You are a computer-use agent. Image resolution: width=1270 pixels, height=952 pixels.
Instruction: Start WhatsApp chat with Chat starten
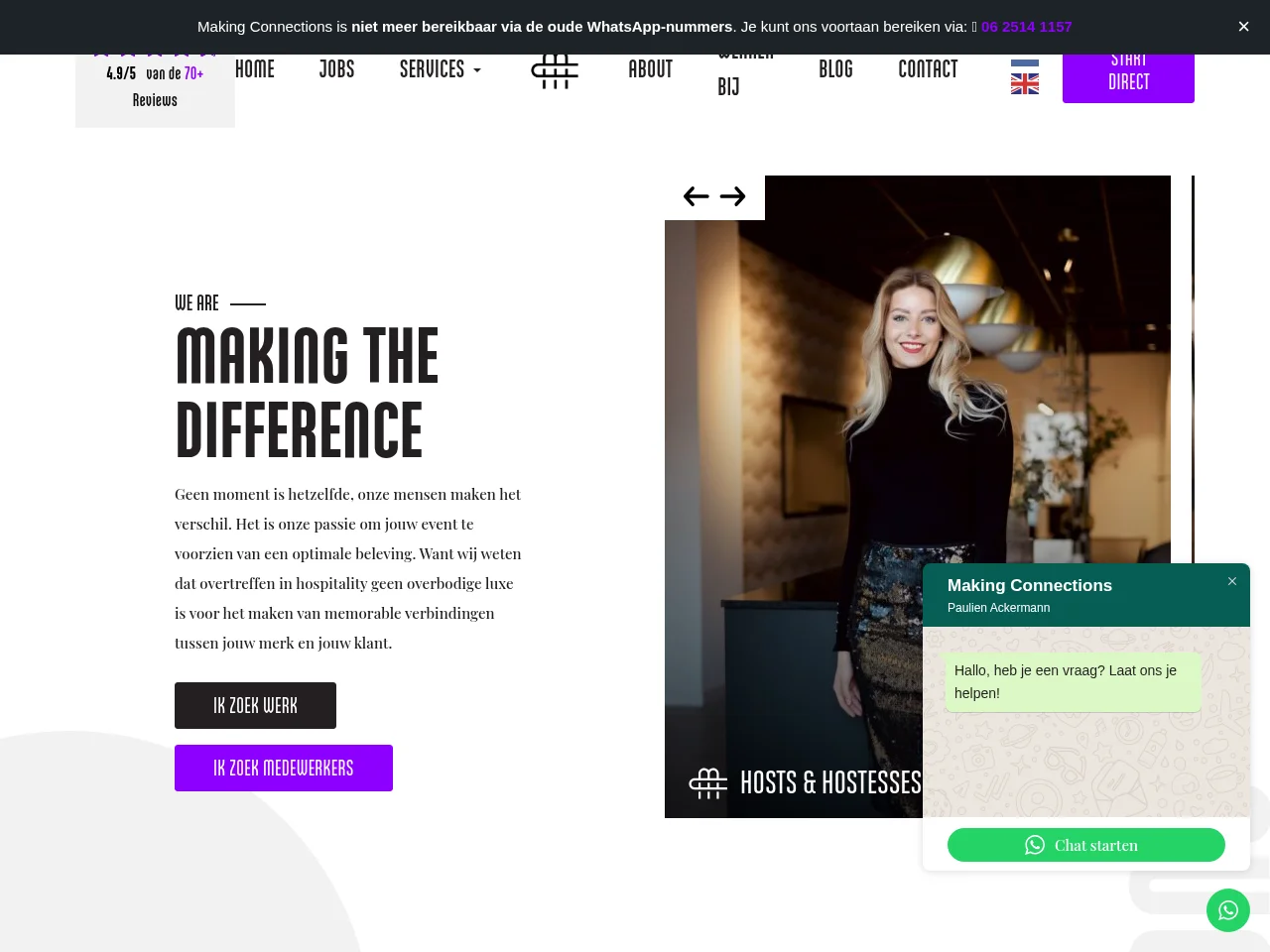pyautogui.click(x=1086, y=845)
